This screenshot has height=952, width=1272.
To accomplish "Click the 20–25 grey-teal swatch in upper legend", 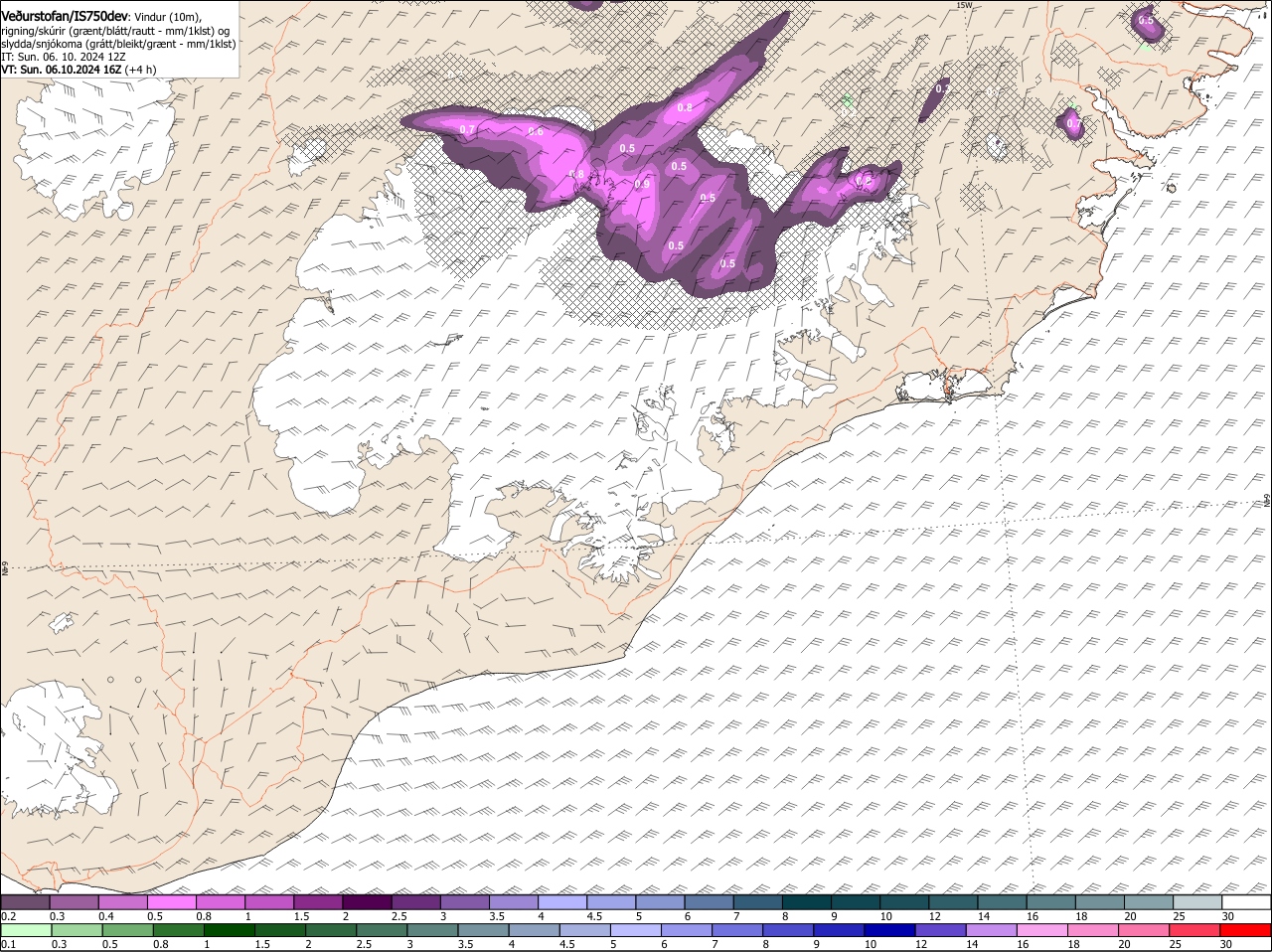I will pos(1148,902).
